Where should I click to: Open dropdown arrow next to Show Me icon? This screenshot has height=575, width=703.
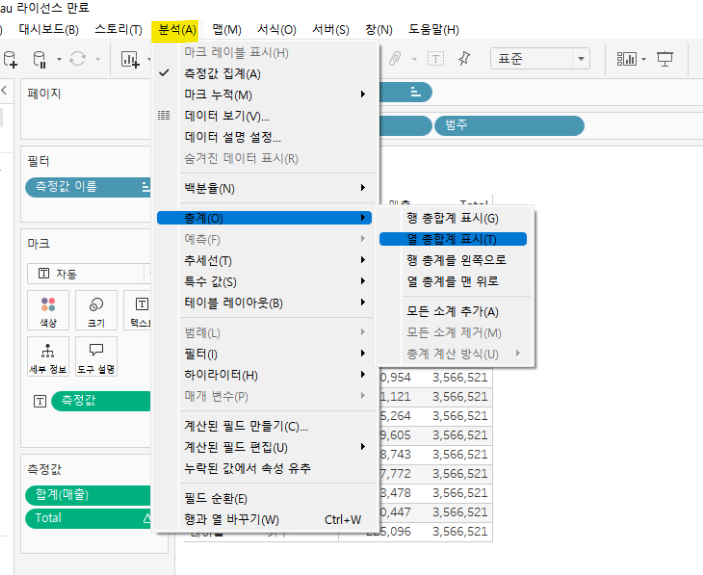click(x=644, y=59)
